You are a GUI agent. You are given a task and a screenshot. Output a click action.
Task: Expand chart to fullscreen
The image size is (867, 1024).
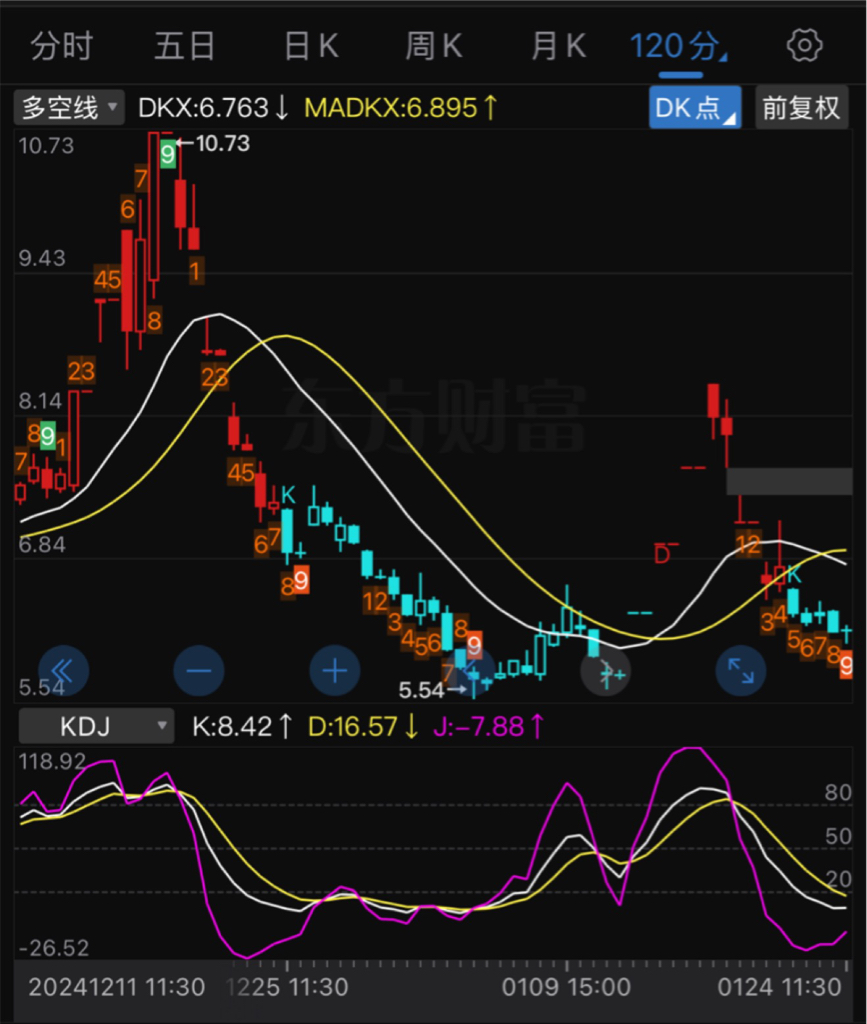(x=741, y=671)
